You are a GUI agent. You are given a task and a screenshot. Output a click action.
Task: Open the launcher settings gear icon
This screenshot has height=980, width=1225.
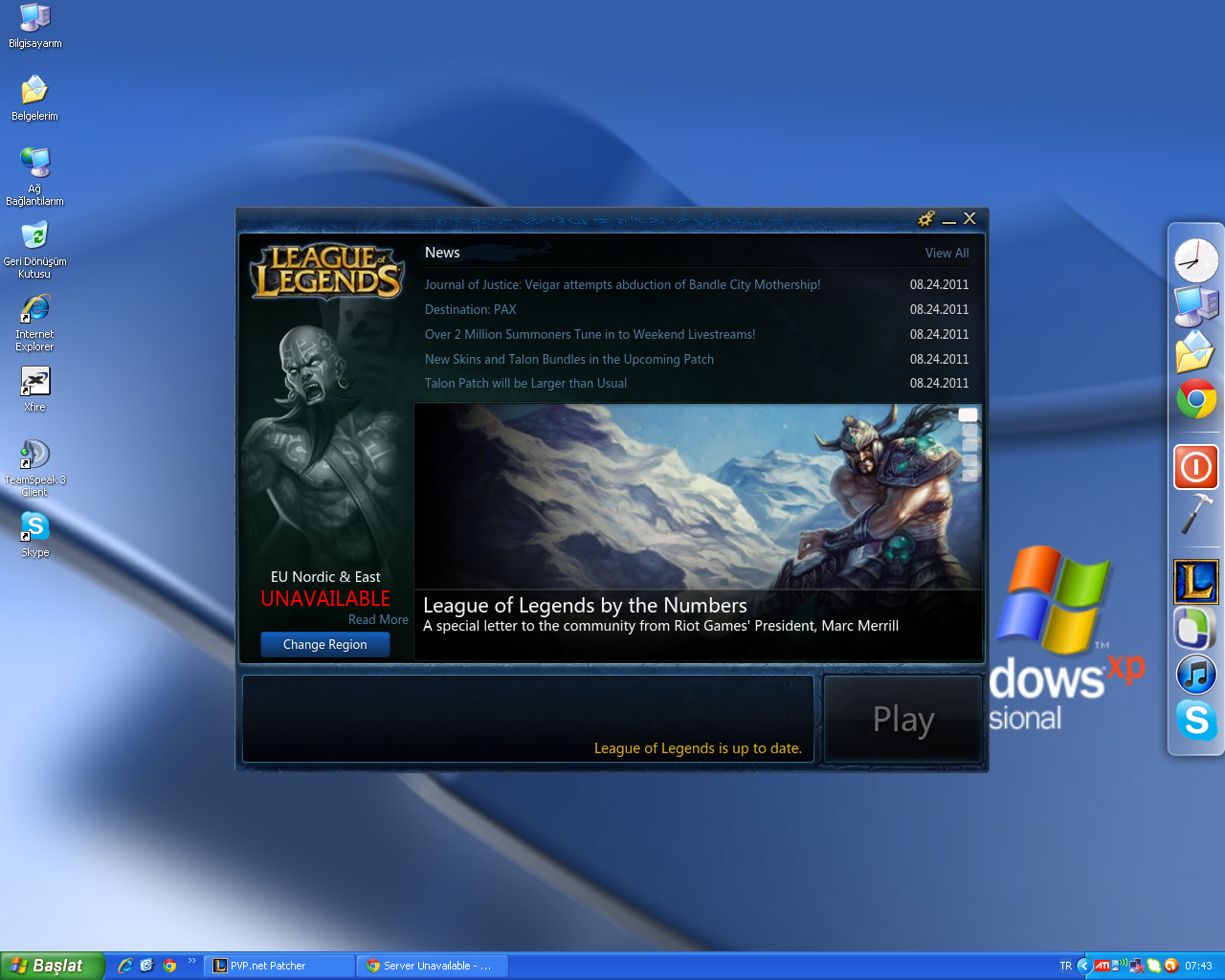(925, 219)
